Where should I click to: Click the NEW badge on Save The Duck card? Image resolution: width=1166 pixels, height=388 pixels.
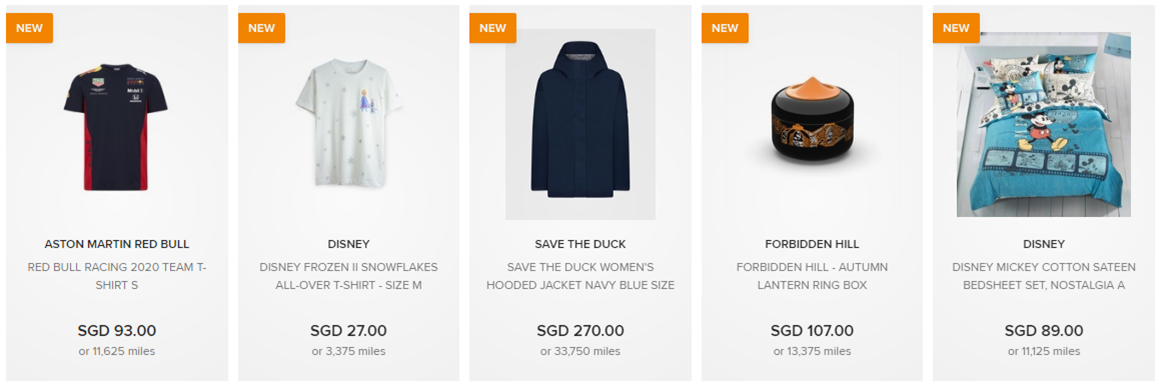point(493,28)
